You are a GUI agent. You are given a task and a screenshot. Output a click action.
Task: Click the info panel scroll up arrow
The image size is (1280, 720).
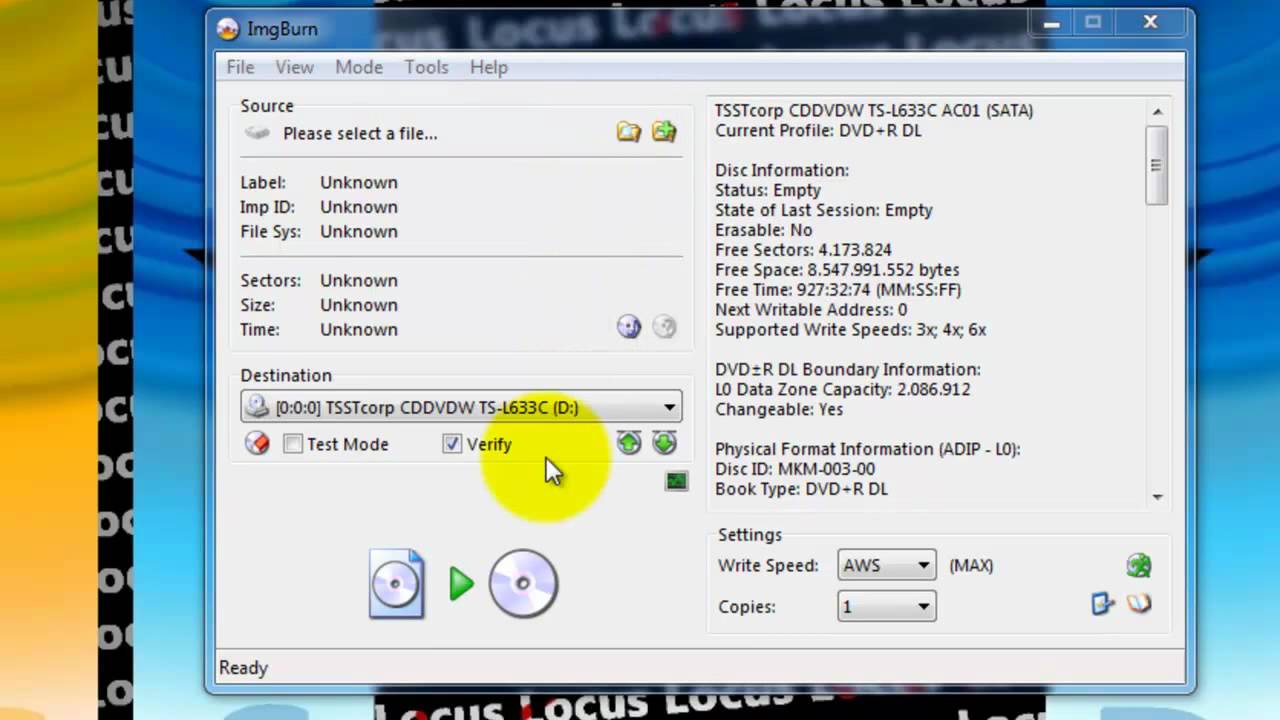tap(1157, 112)
